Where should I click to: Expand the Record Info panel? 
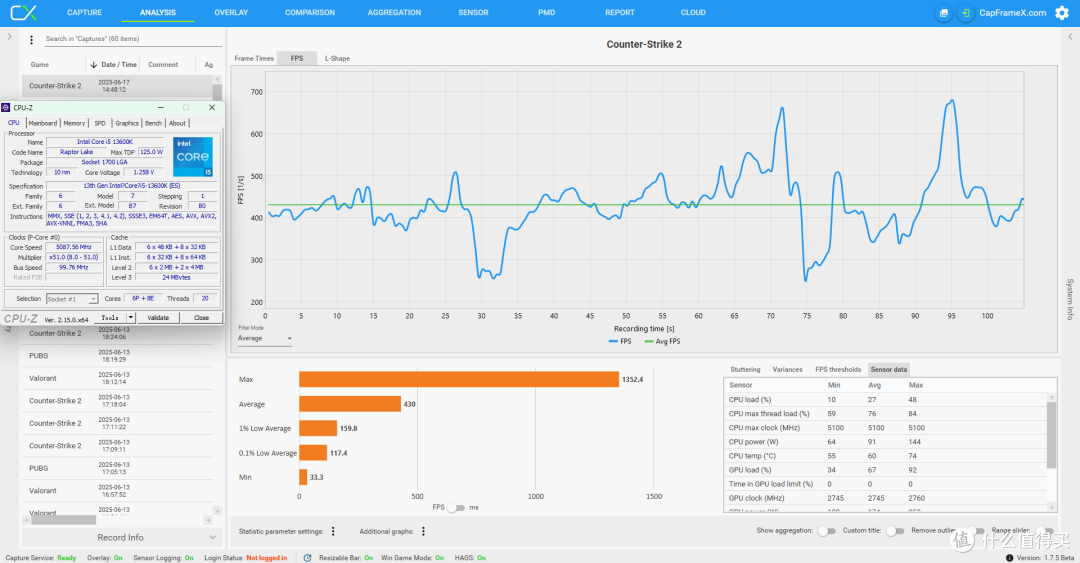coord(121,538)
